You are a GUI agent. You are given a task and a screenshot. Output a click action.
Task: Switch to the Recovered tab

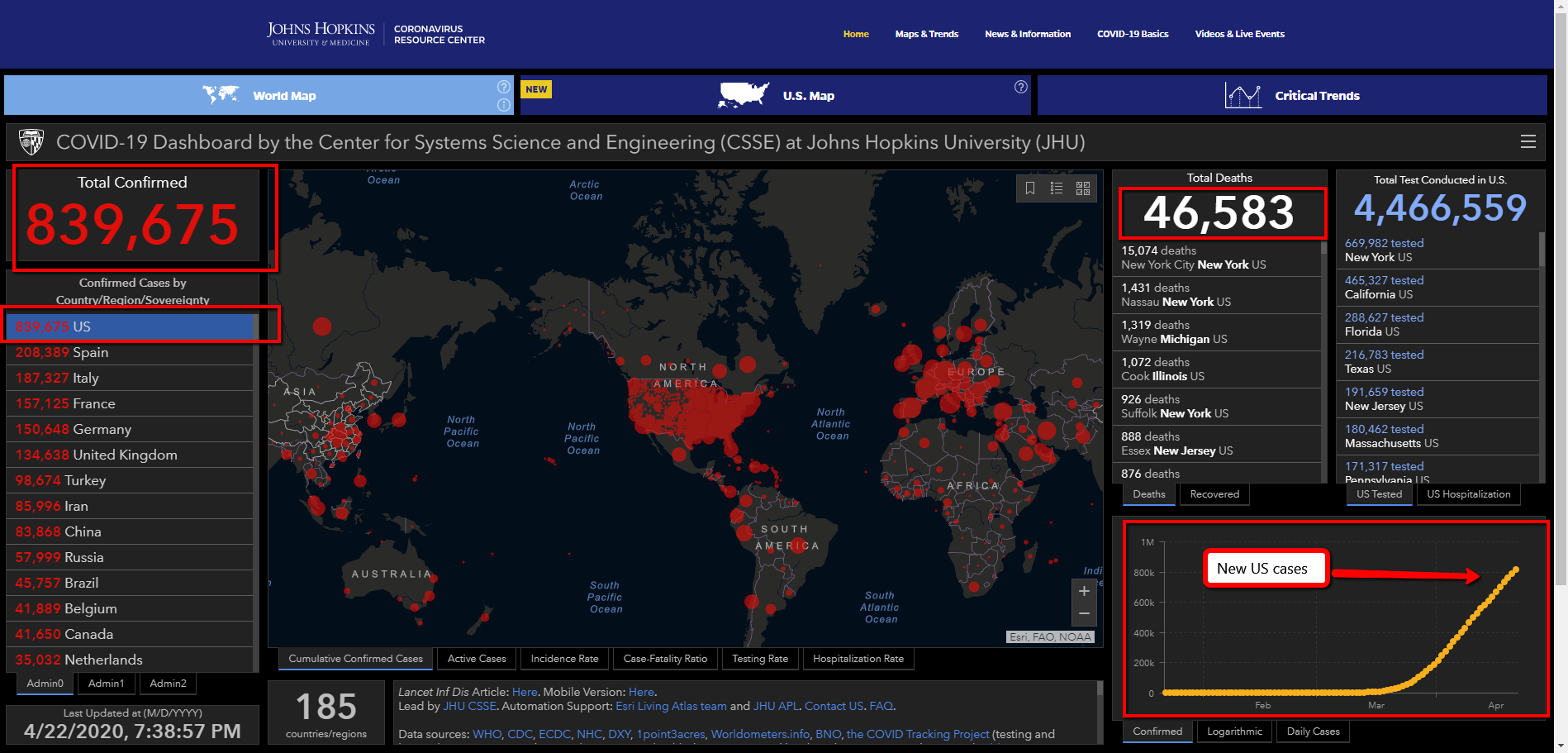pos(1214,494)
